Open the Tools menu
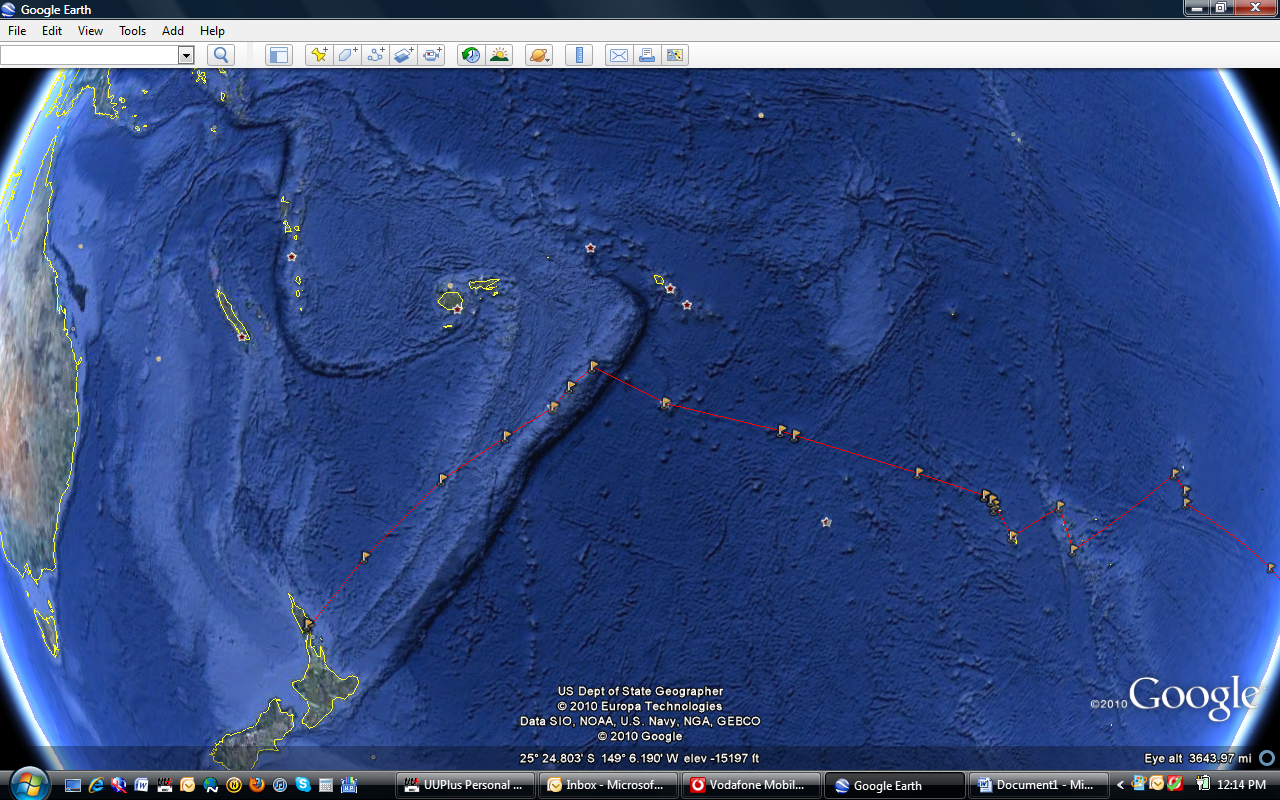The image size is (1280, 800). (x=133, y=31)
